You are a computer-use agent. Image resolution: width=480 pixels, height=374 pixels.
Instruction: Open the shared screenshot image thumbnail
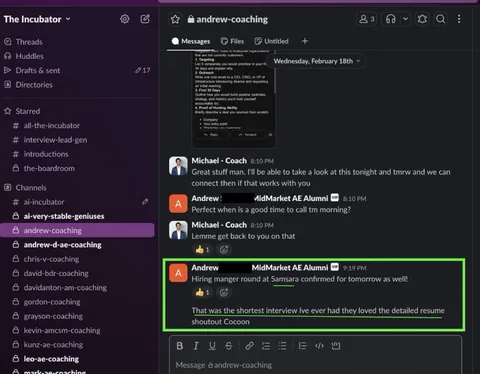pyautogui.click(x=234, y=99)
